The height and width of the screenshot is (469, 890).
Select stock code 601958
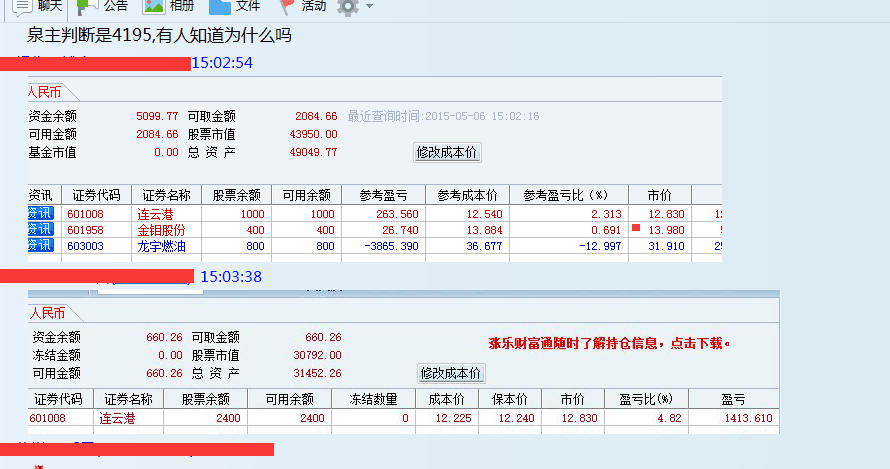click(86, 230)
